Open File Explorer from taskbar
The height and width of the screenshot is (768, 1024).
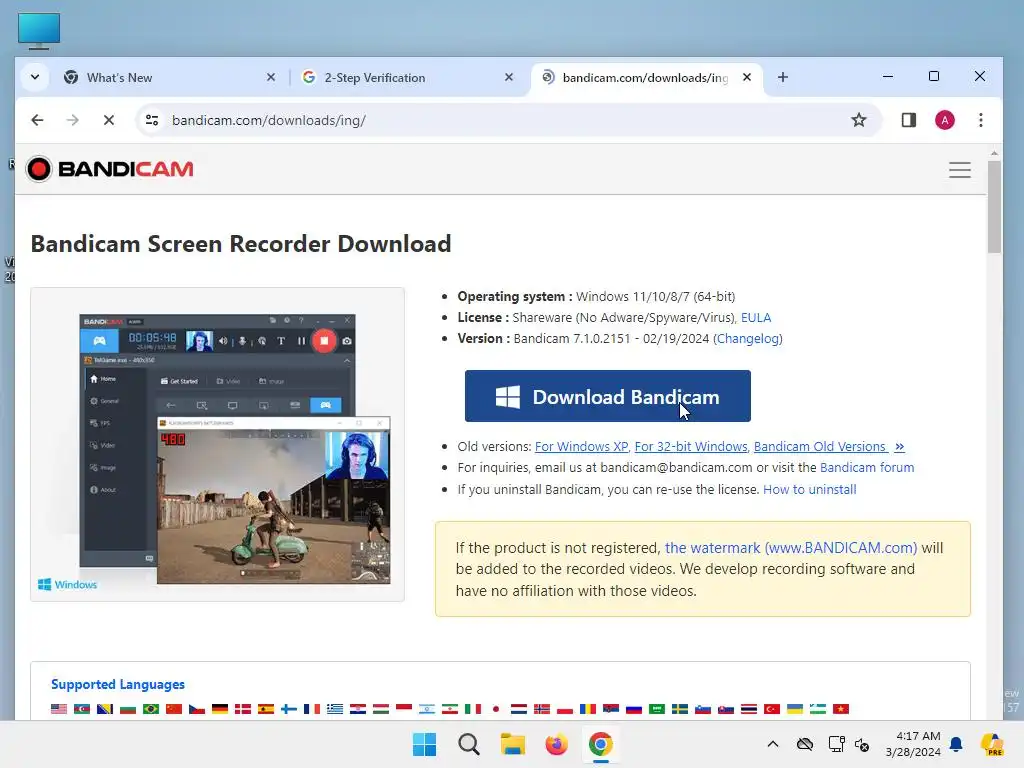point(513,744)
